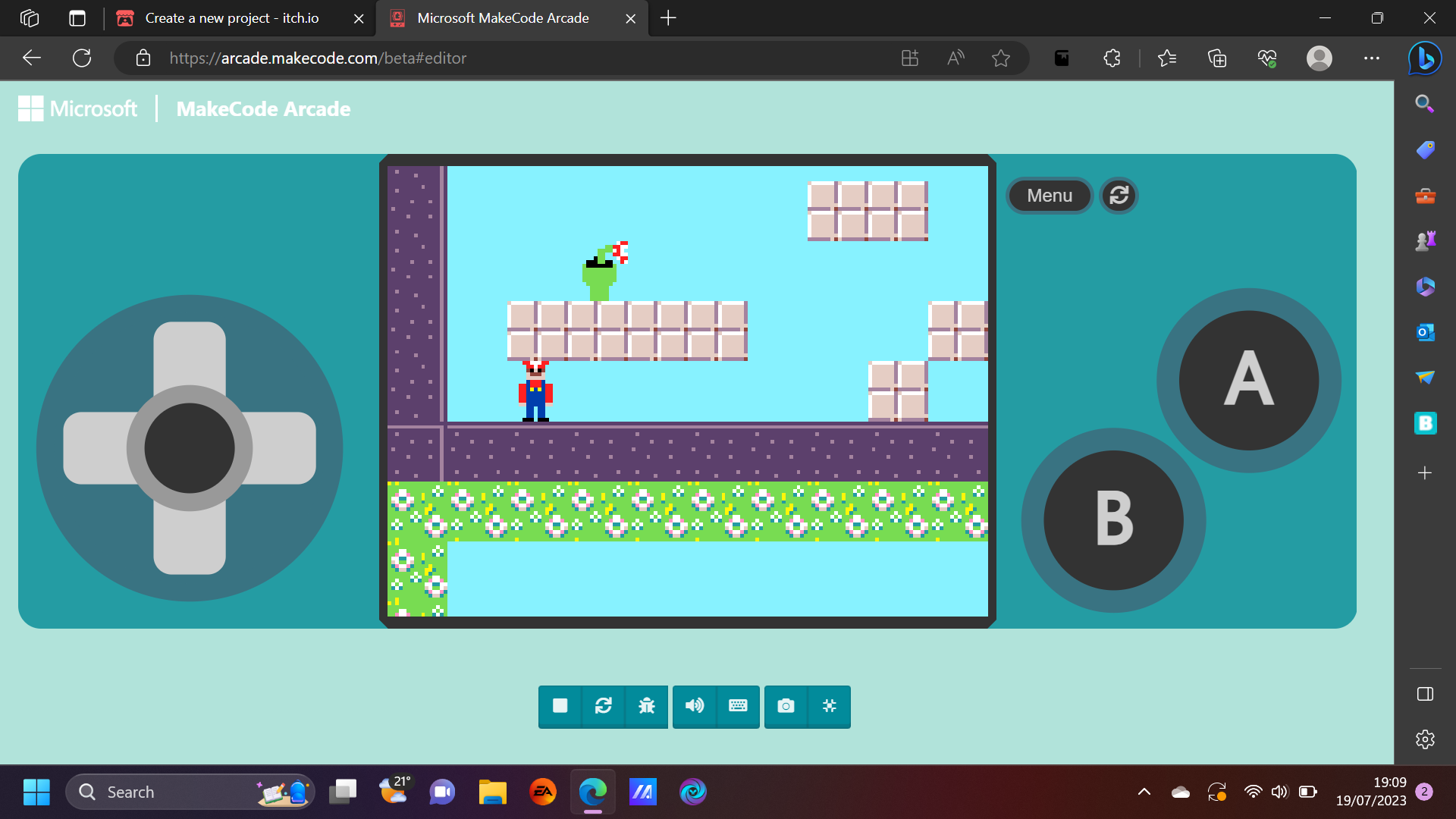Exit fullscreen simulator mode
This screenshot has height=819, width=1456.
pyautogui.click(x=830, y=706)
